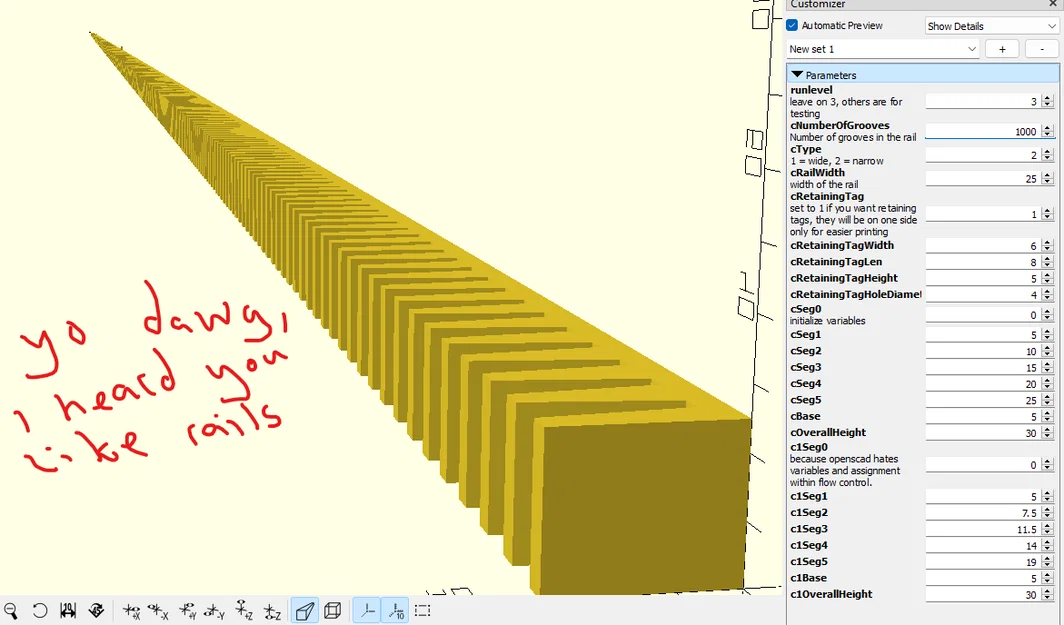View model from -Z axis
The image size is (1064, 625).
[270, 610]
